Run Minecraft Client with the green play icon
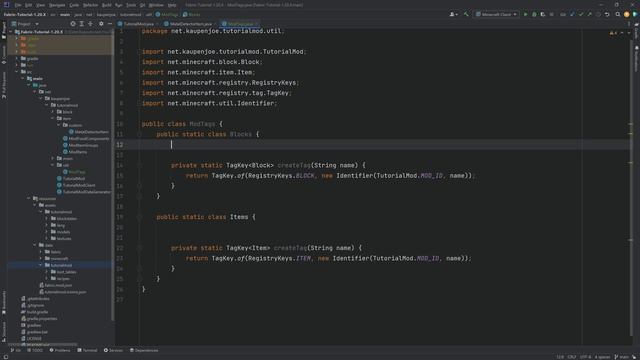Image resolution: width=640 pixels, height=360 pixels. coord(525,14)
